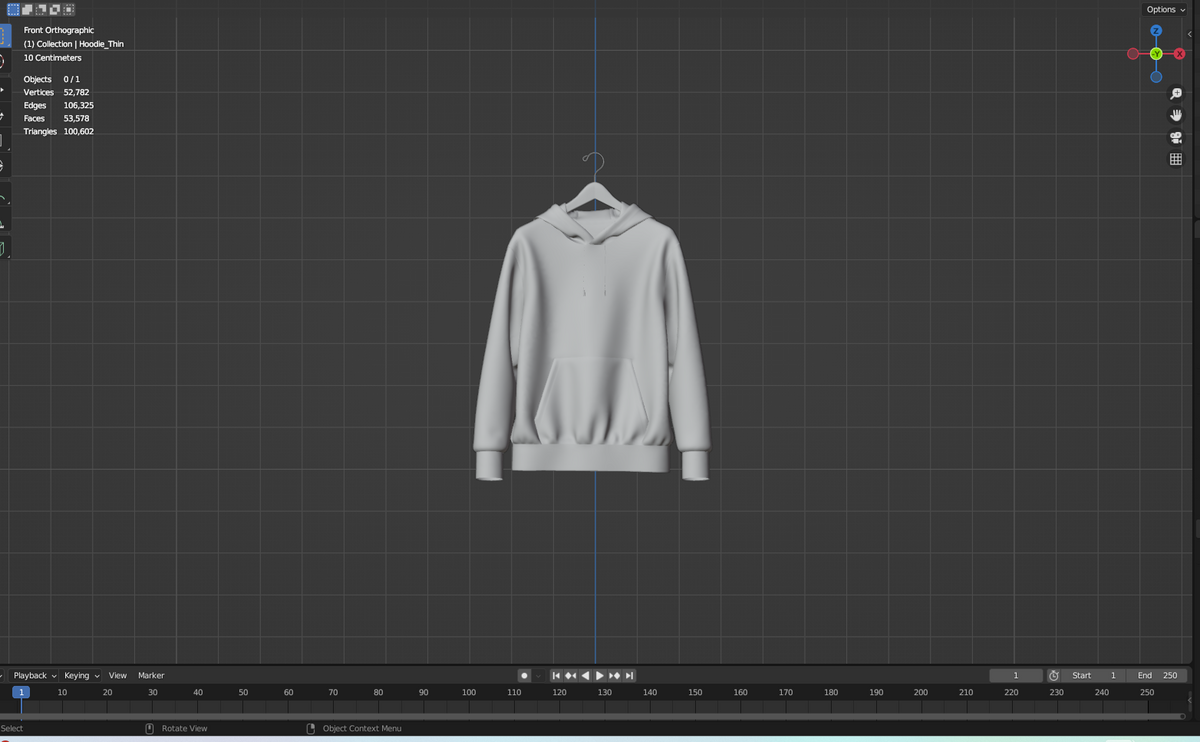Click the Triangles count '100,602'
The height and width of the screenshot is (742, 1200).
79,131
